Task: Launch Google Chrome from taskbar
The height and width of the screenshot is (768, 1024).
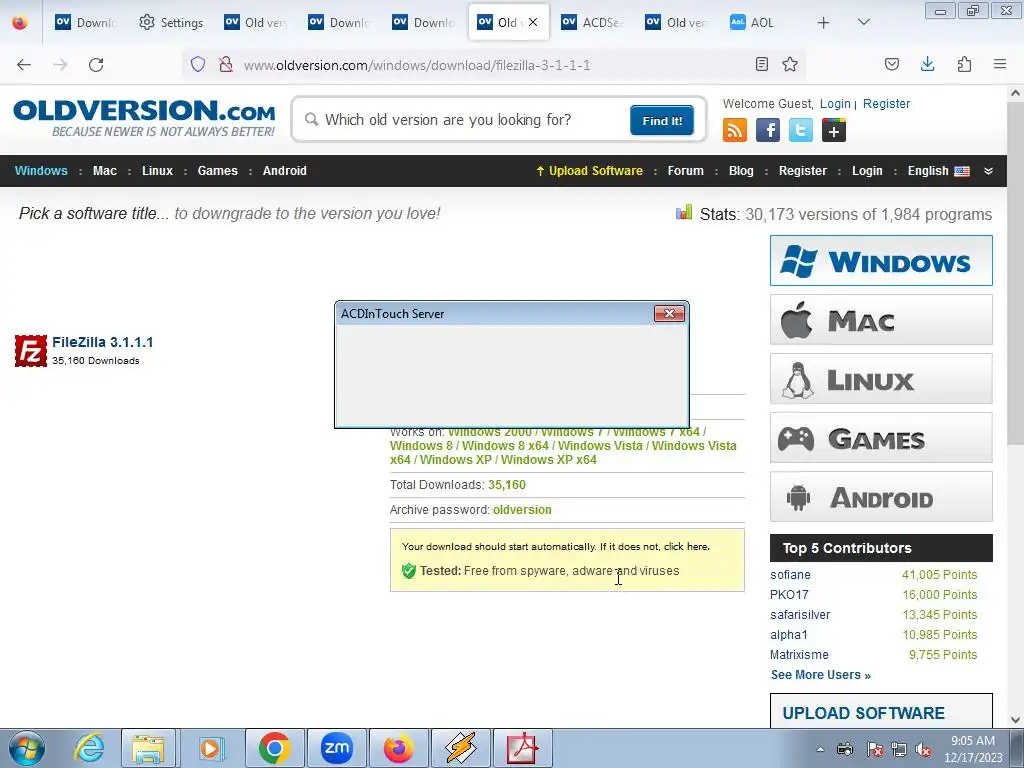Action: (x=274, y=748)
